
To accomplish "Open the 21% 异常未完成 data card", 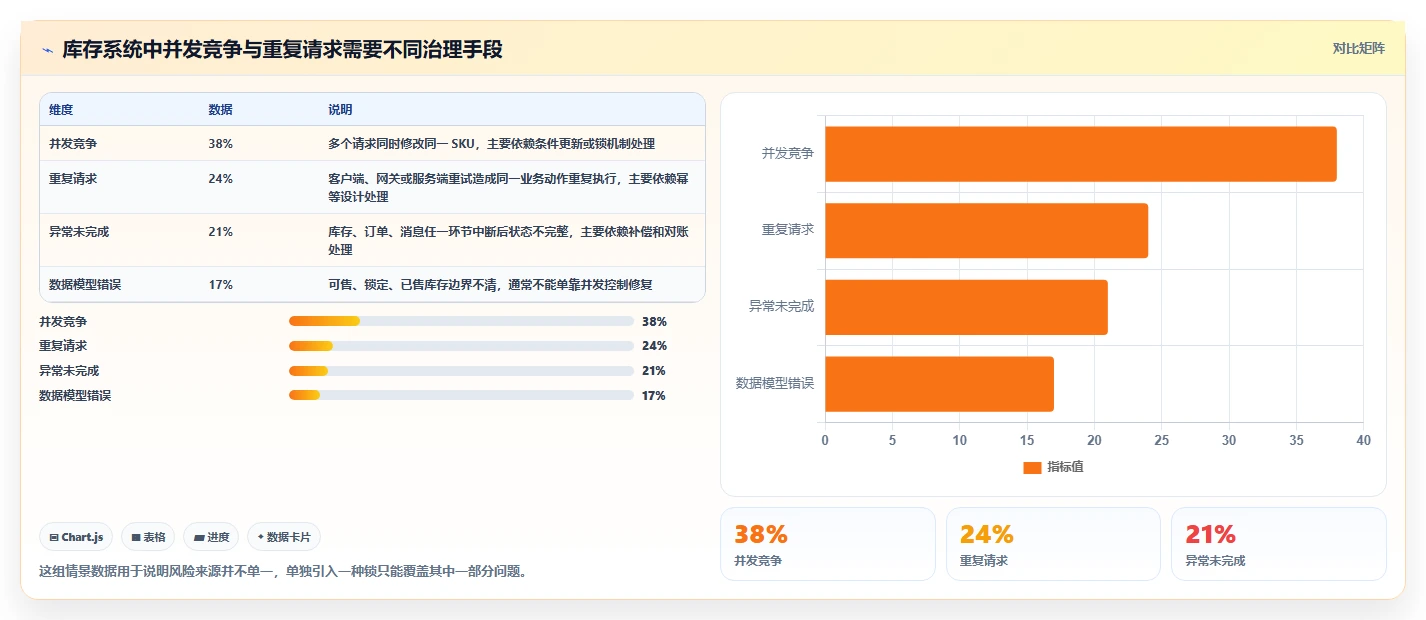I will (1279, 544).
